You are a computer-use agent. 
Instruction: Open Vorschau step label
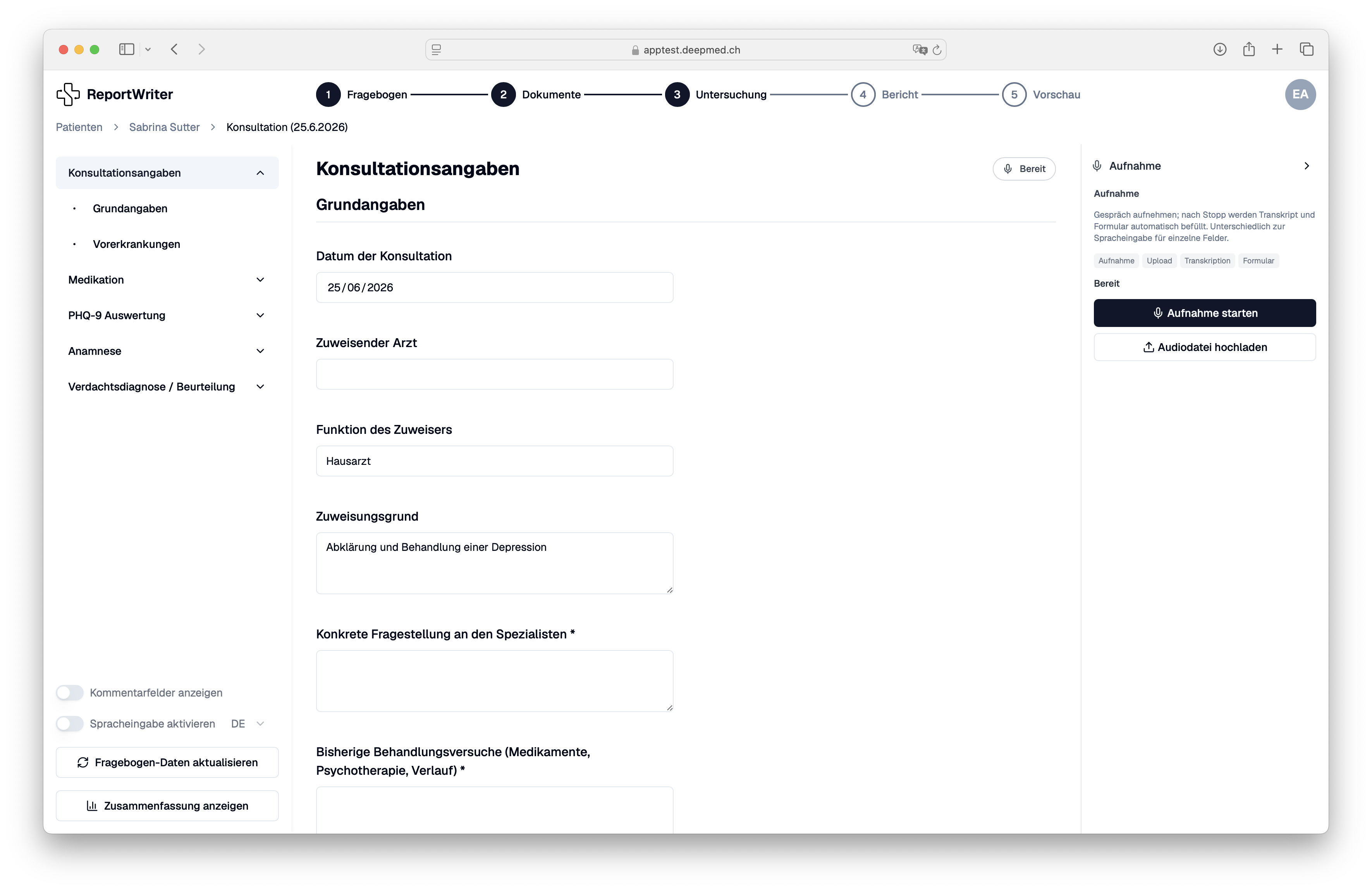(1056, 95)
